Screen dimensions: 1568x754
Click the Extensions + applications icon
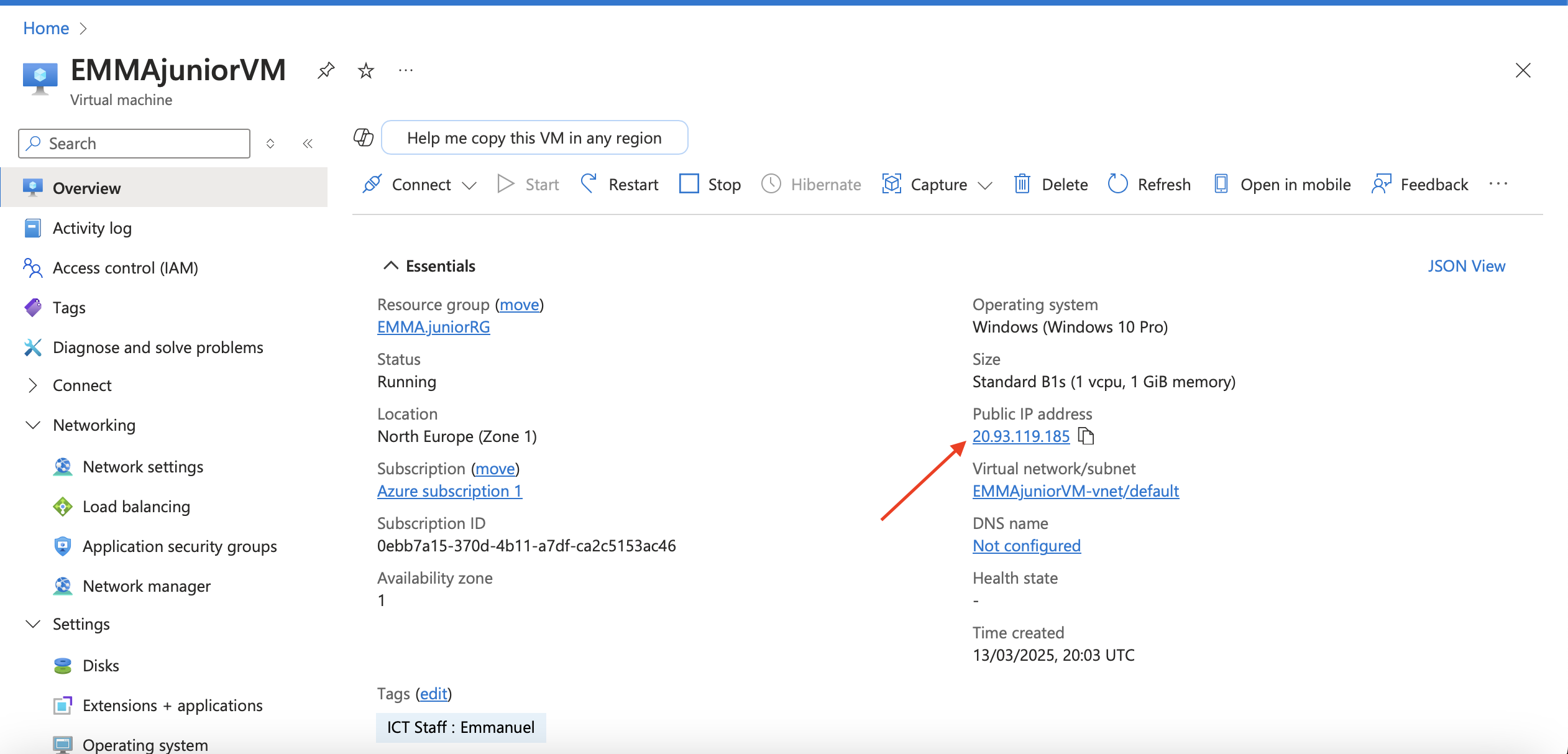[x=63, y=706]
